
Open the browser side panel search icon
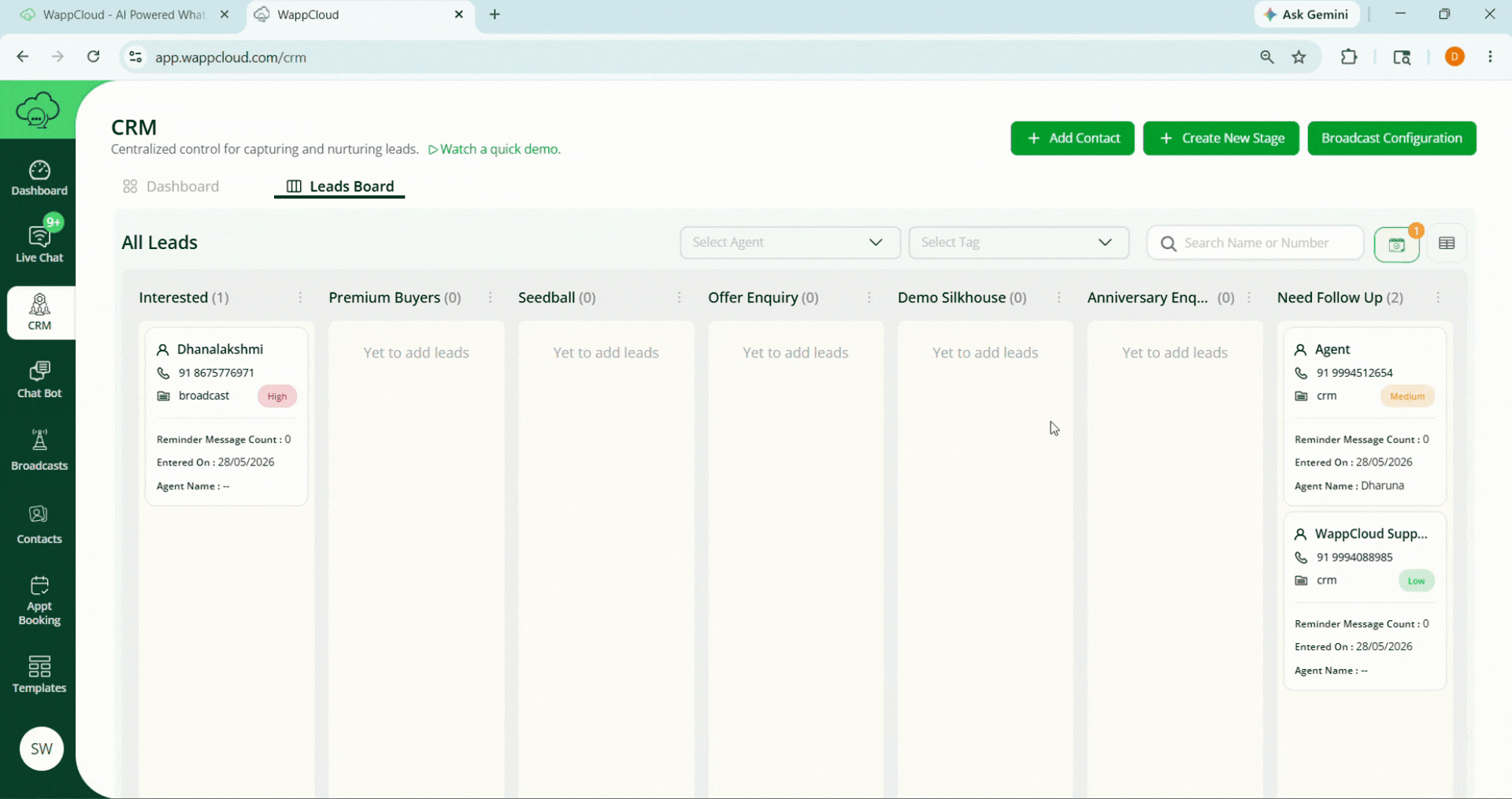pos(1402,57)
